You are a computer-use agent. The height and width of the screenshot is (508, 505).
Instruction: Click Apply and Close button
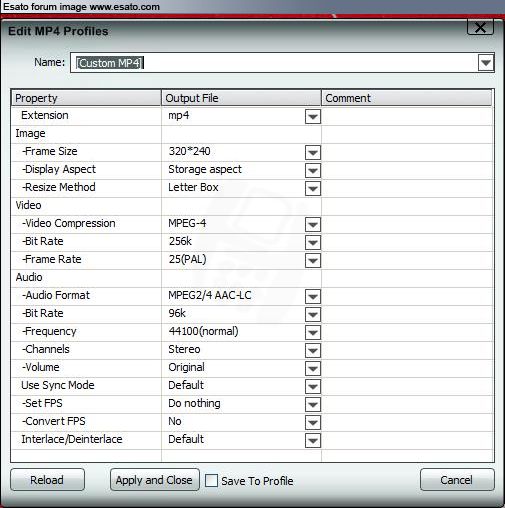(155, 480)
